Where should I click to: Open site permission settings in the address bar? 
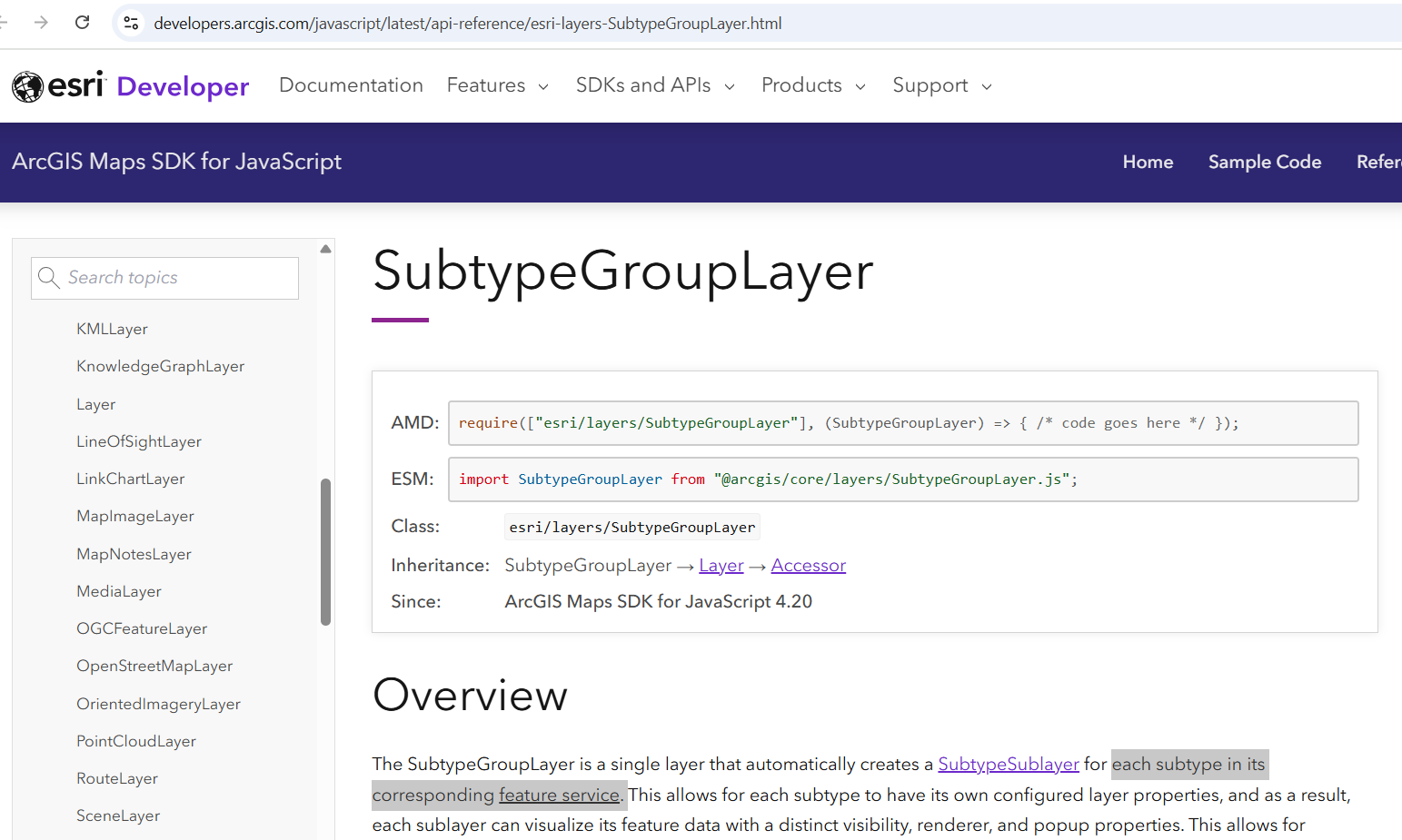coord(130,23)
